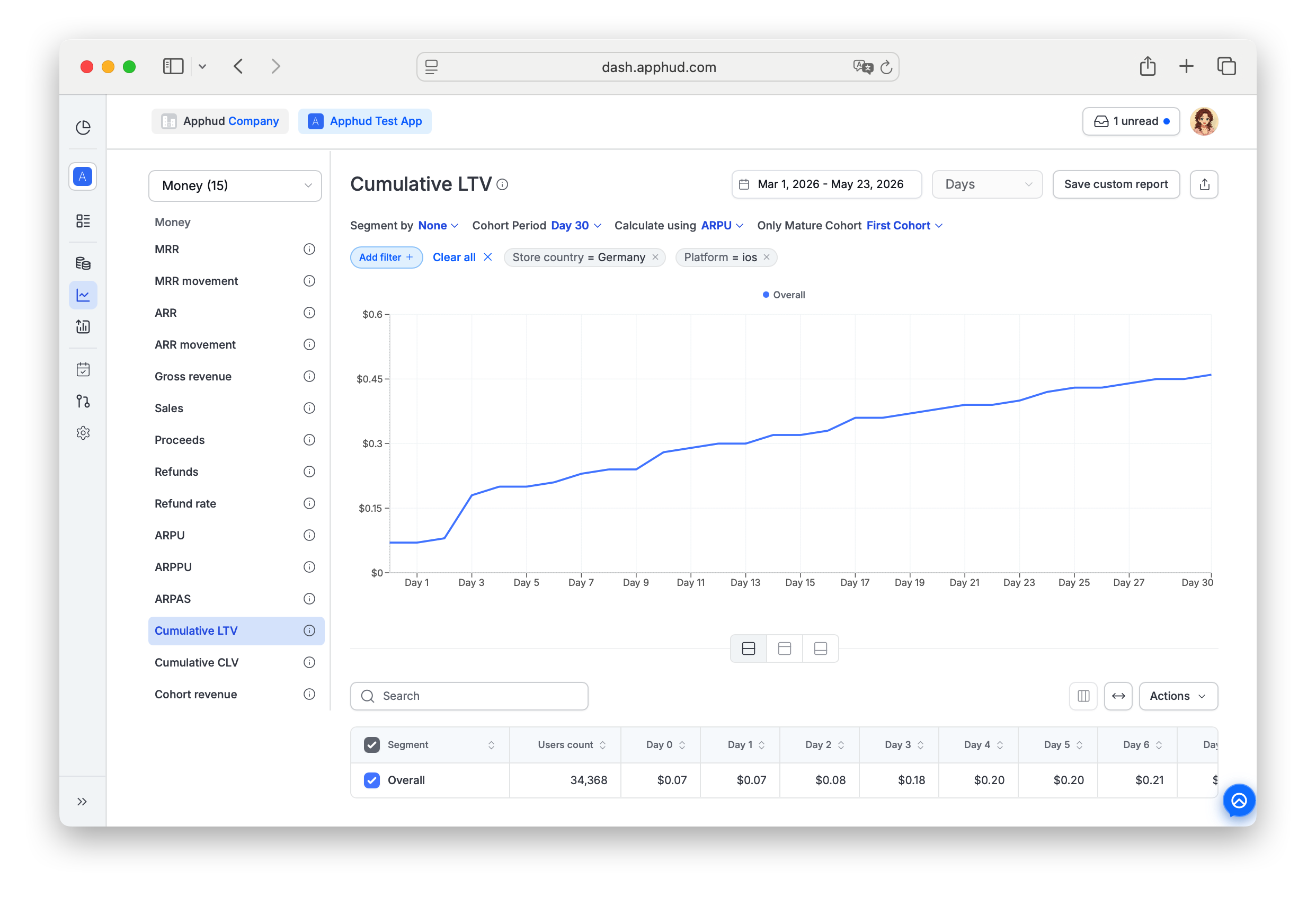Click the info icon next to ARR movement
This screenshot has height=906, width=1316.
[309, 344]
